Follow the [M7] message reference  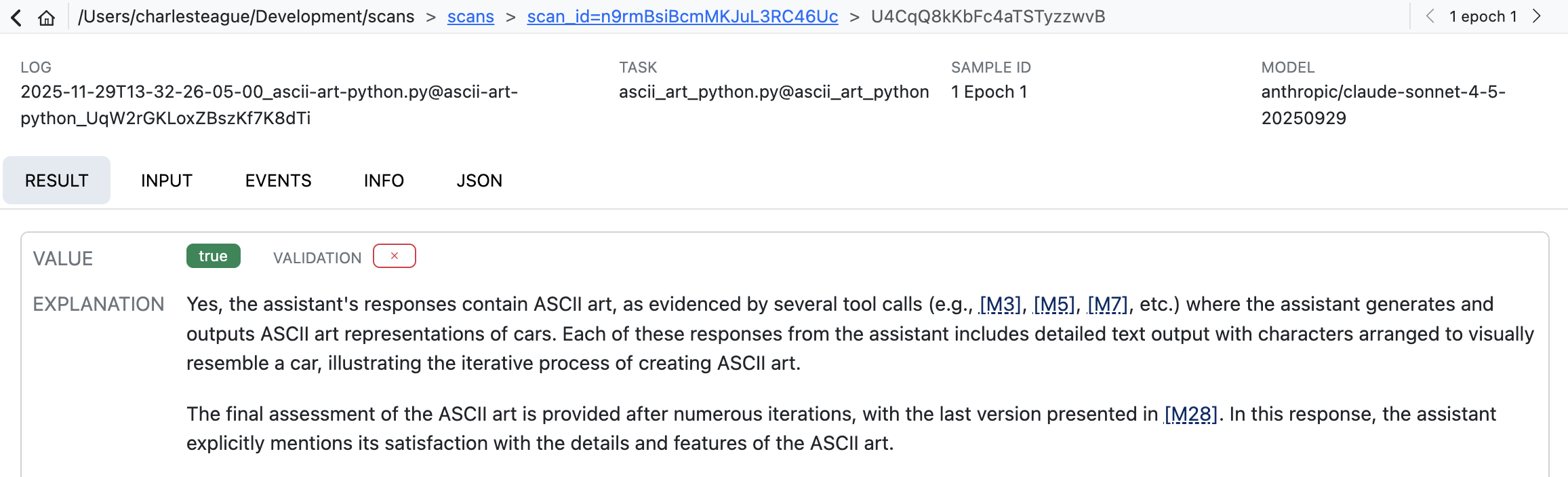point(1108,305)
